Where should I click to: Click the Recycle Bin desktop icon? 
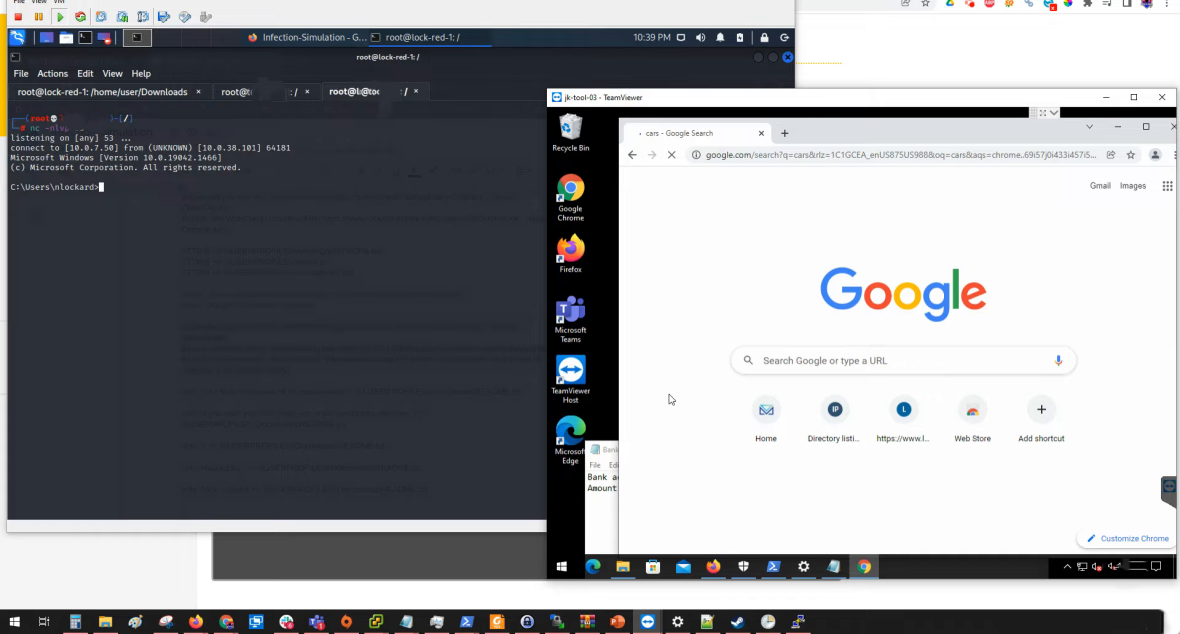(570, 133)
